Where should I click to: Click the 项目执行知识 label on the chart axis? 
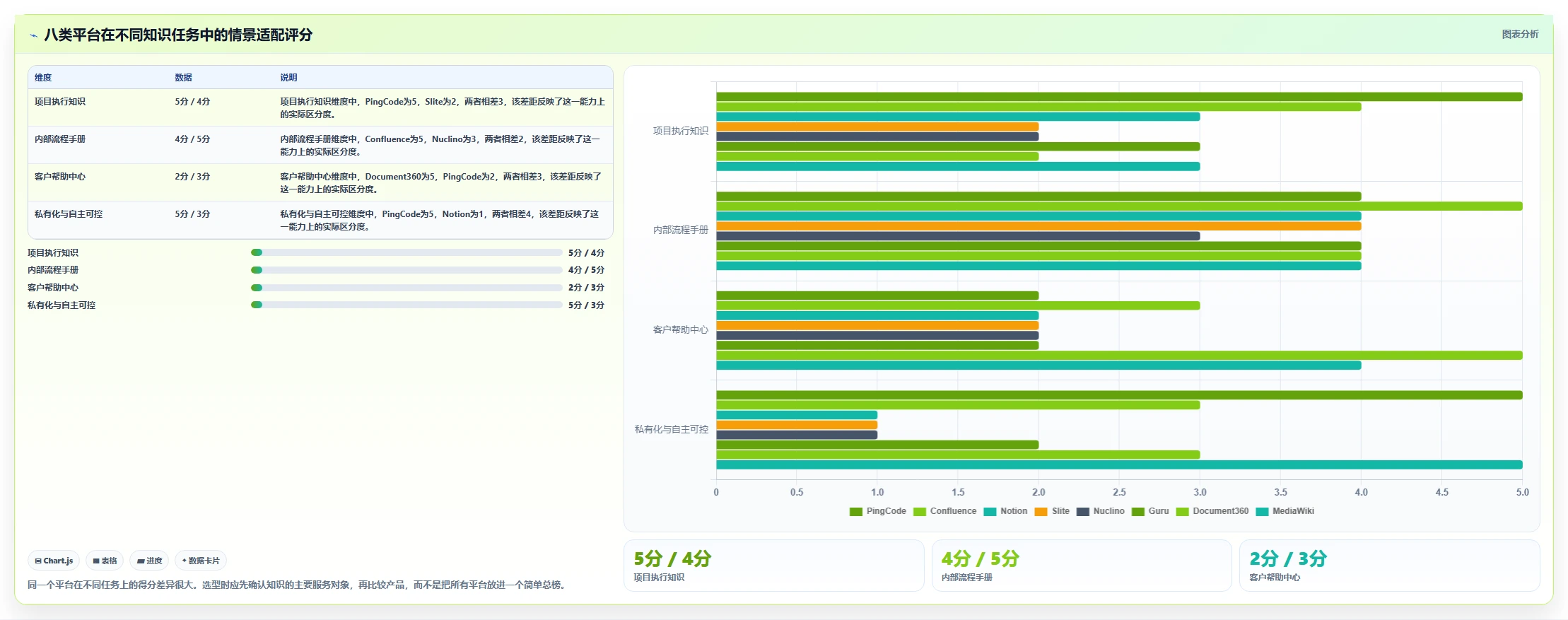click(680, 131)
